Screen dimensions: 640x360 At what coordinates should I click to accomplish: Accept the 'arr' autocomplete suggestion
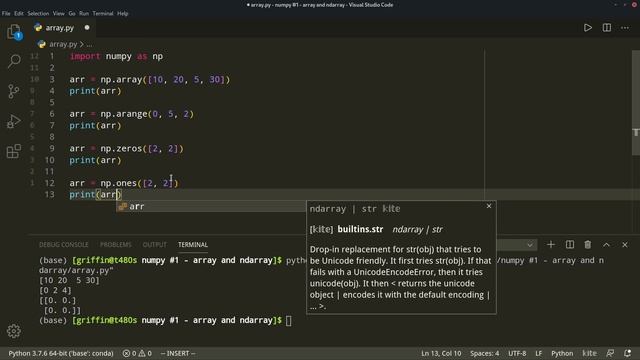(x=211, y=207)
